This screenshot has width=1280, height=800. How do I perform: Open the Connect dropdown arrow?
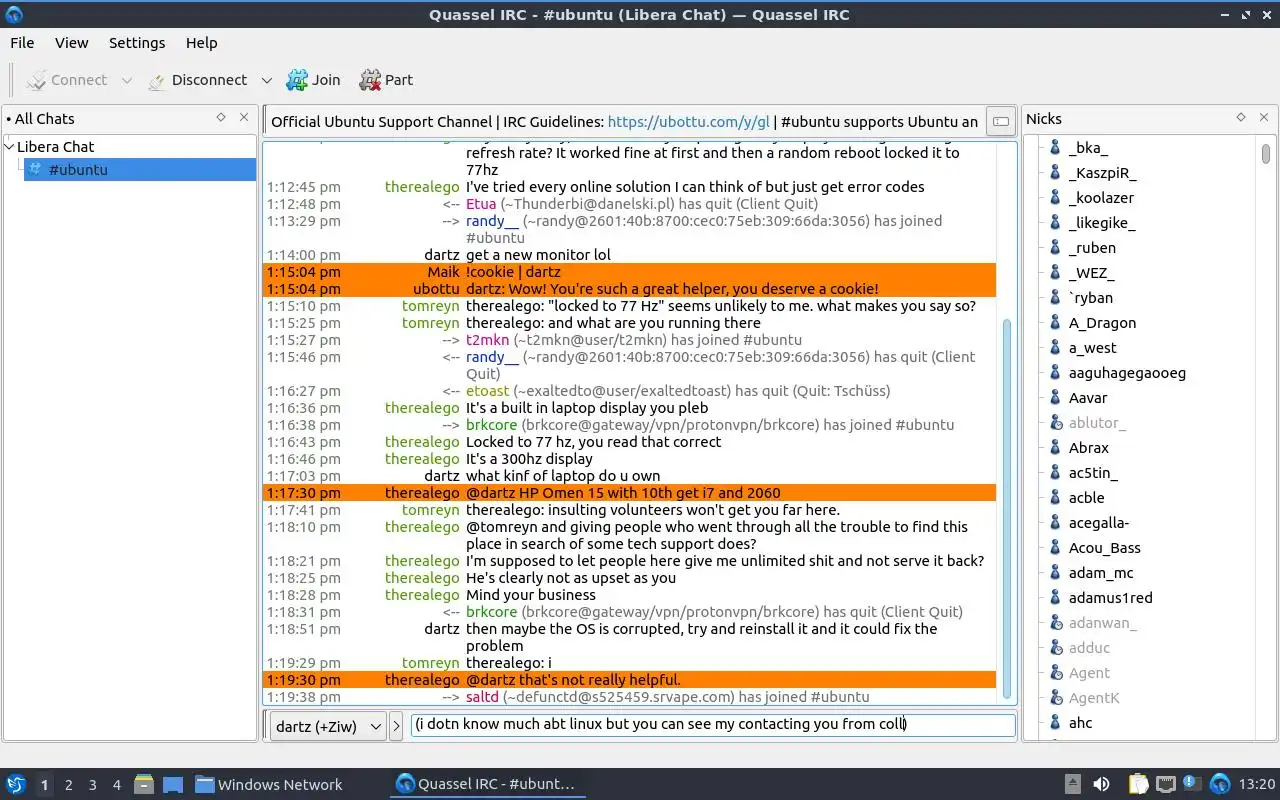[126, 80]
